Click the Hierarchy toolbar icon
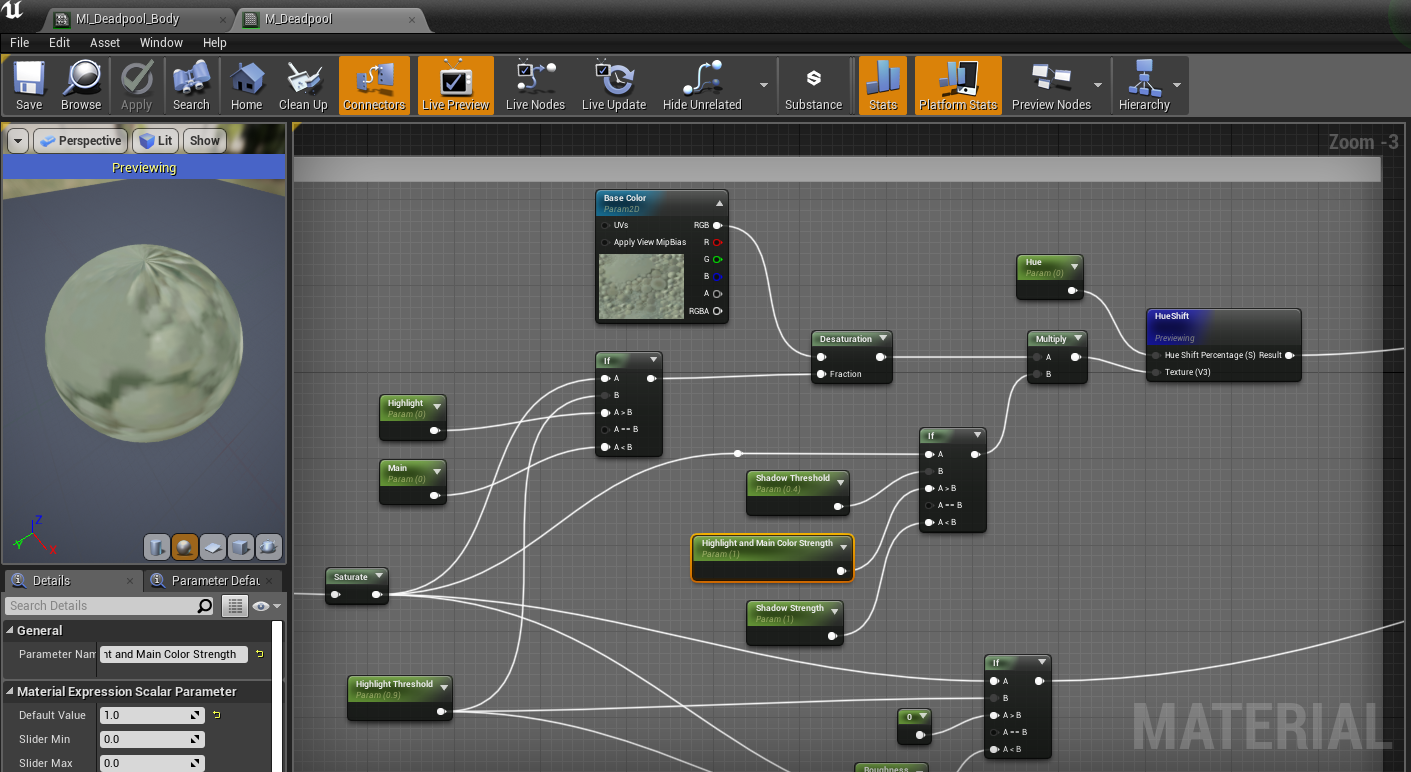 [1144, 85]
